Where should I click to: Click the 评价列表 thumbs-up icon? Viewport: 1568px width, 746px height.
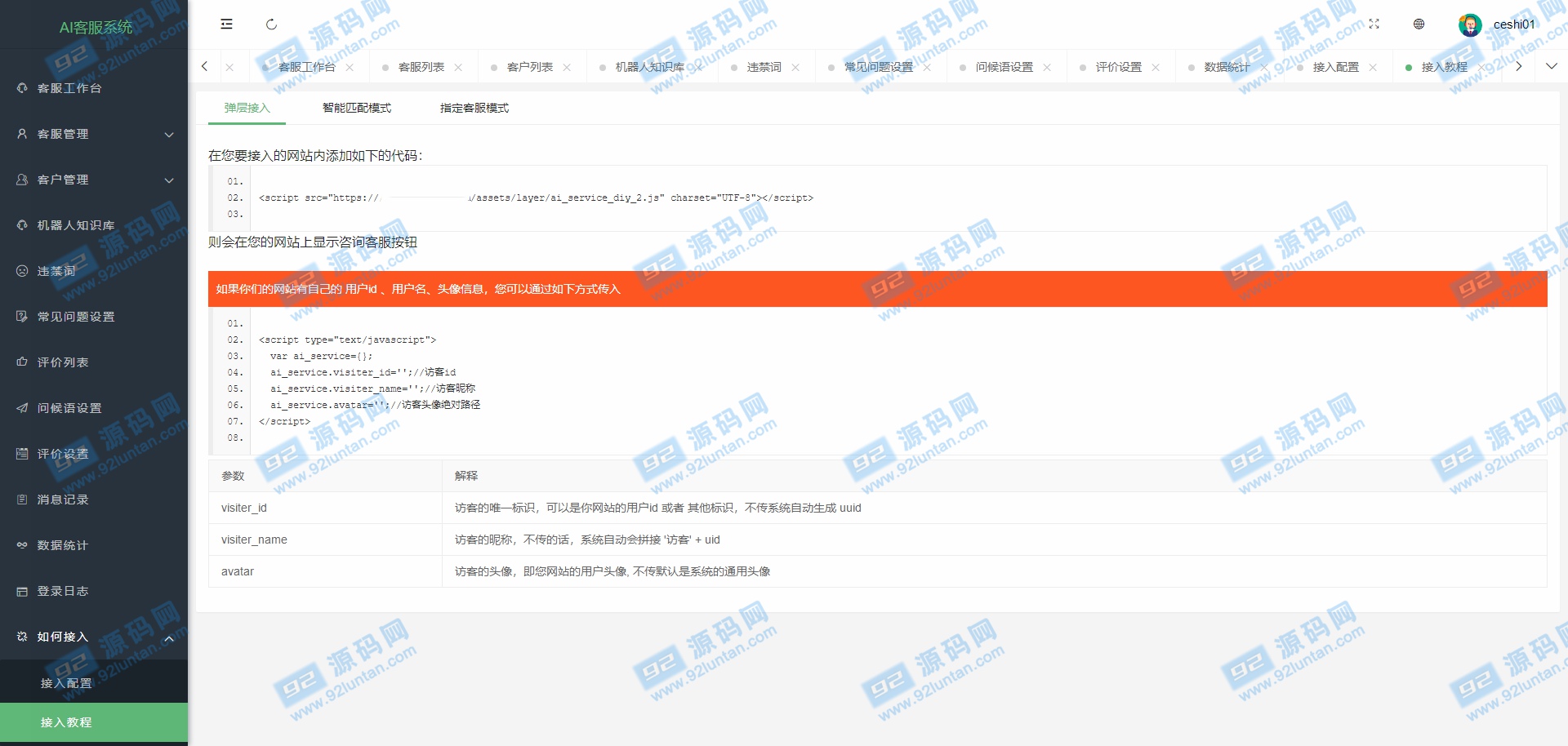pyautogui.click(x=22, y=362)
